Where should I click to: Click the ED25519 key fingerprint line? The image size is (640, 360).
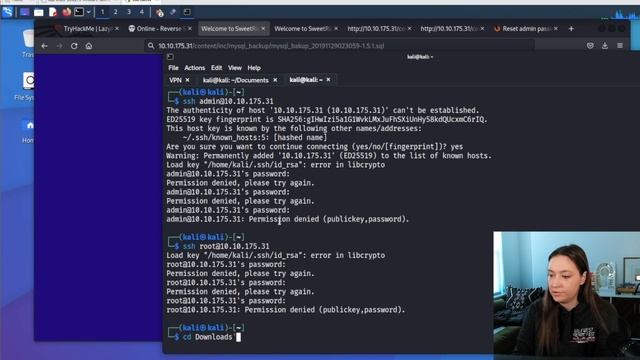point(327,119)
